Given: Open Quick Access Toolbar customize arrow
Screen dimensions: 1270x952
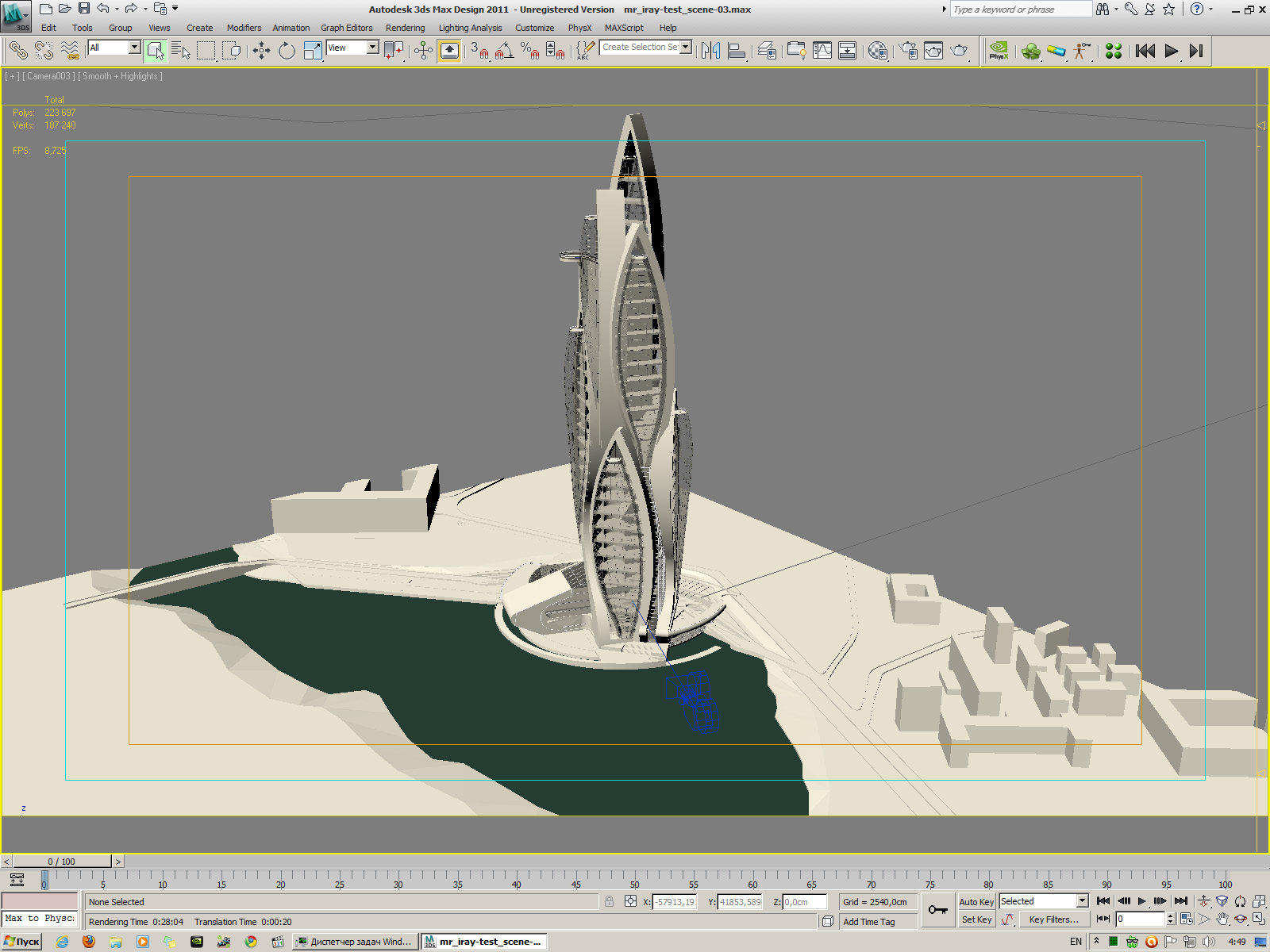Looking at the screenshot, I should (x=175, y=9).
